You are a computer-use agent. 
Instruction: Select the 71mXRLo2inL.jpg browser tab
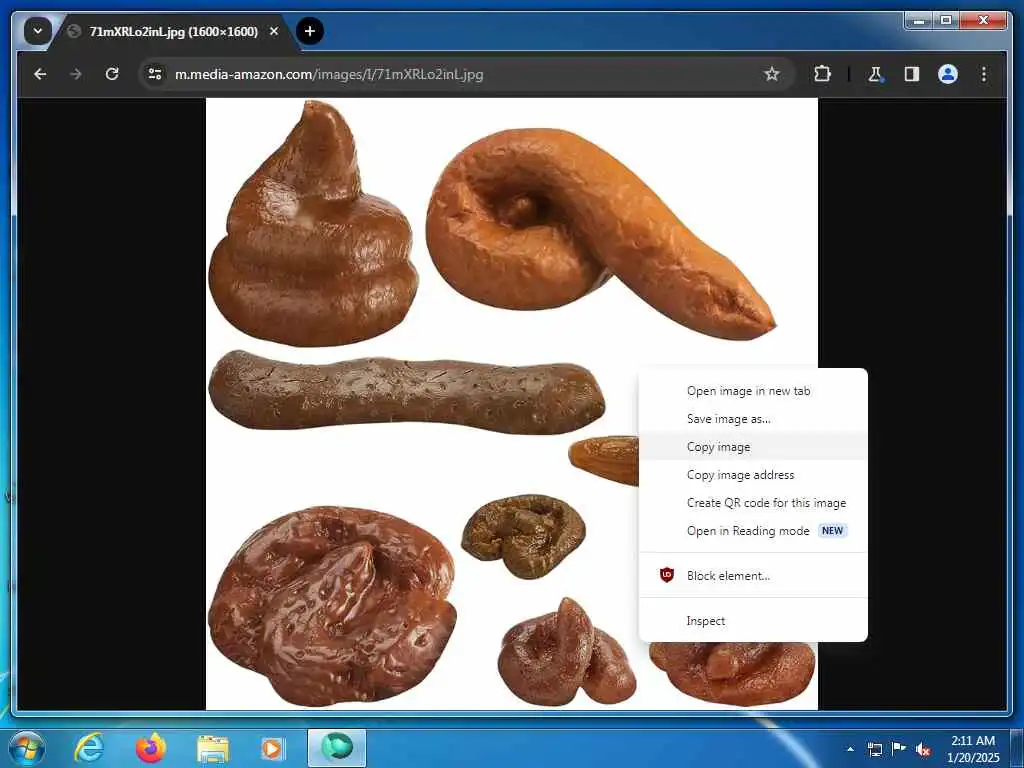174,31
